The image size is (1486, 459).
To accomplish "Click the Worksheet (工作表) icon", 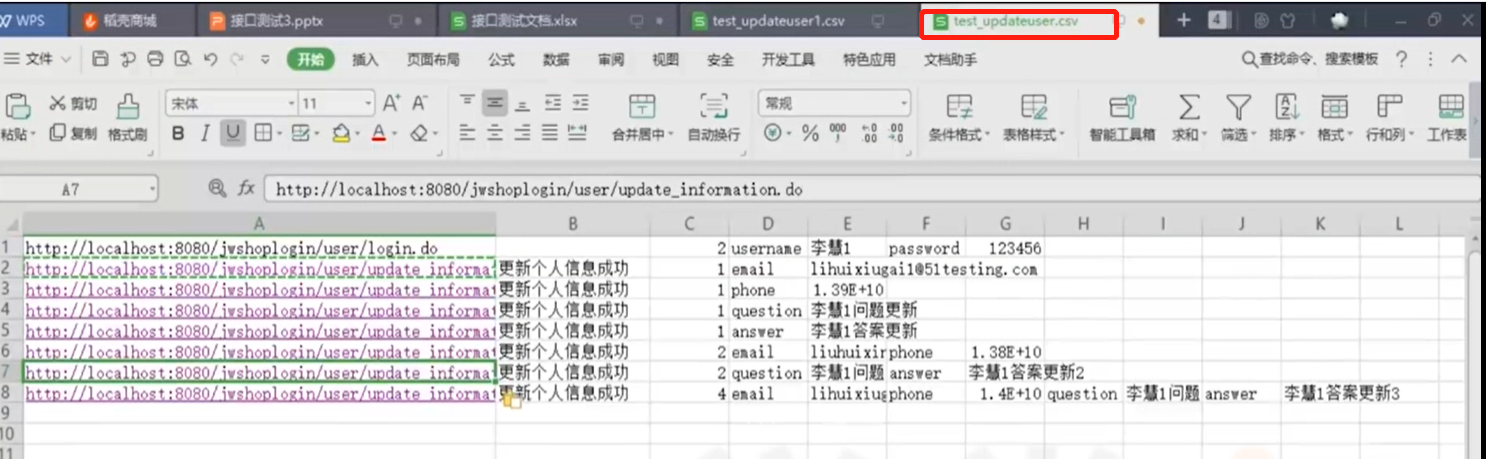I will [1449, 106].
